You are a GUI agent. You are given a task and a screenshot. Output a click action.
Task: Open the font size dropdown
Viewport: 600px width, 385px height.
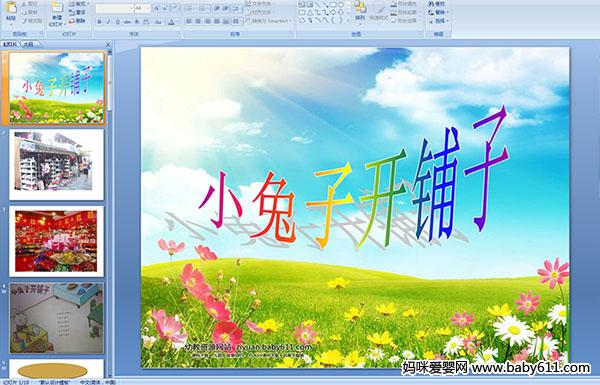148,8
